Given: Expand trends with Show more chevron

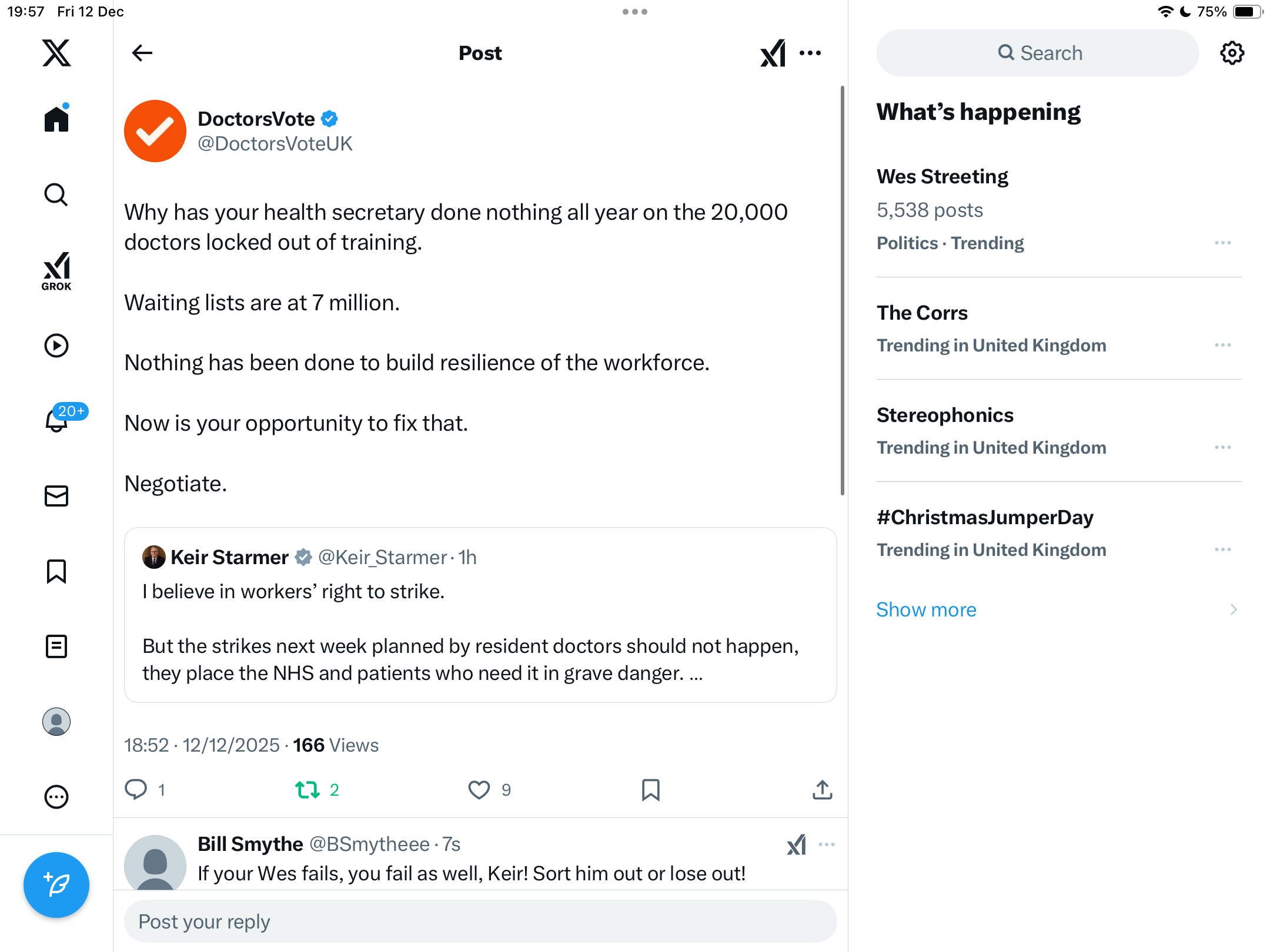Looking at the screenshot, I should tap(1234, 609).
